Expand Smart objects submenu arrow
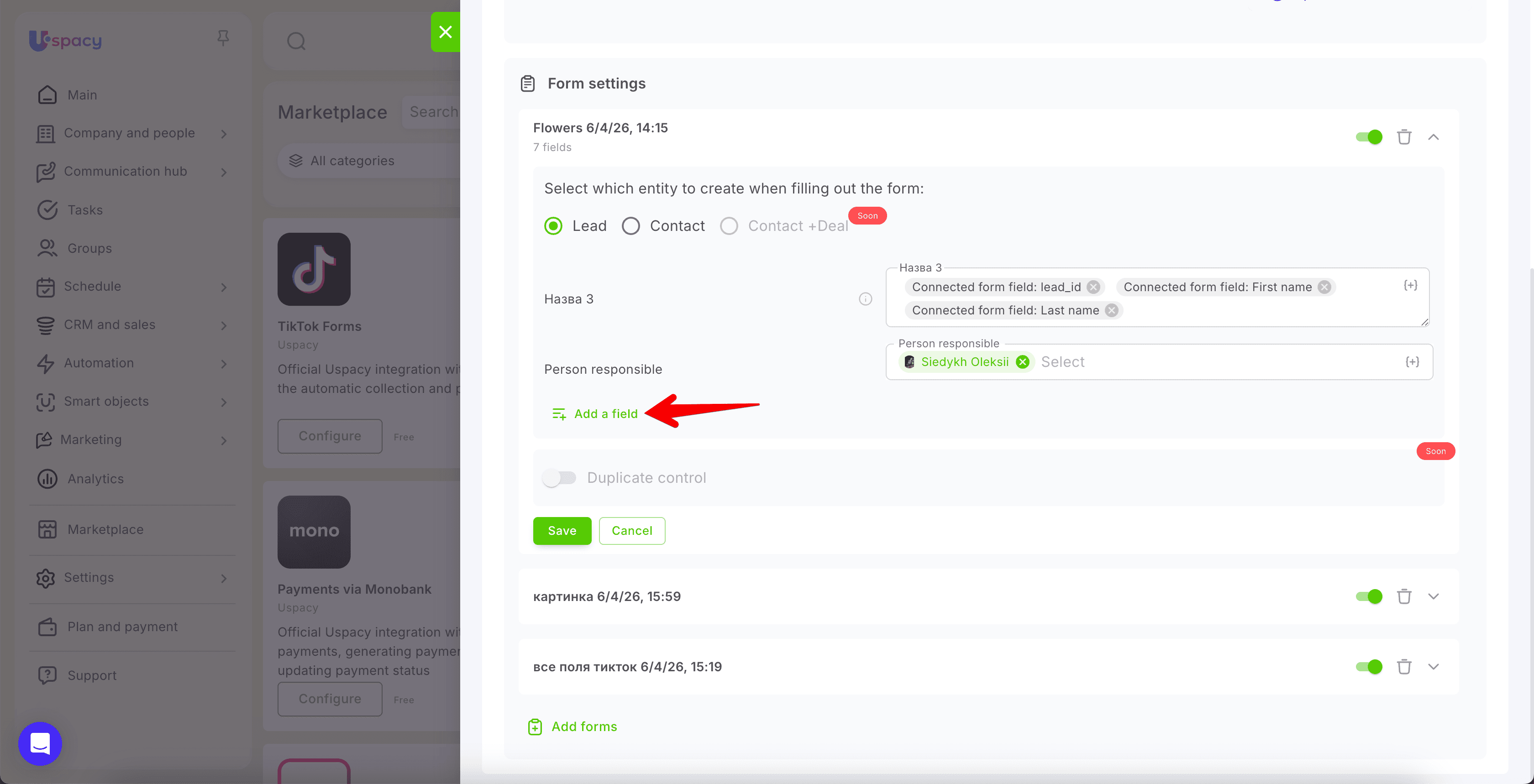 click(x=224, y=402)
